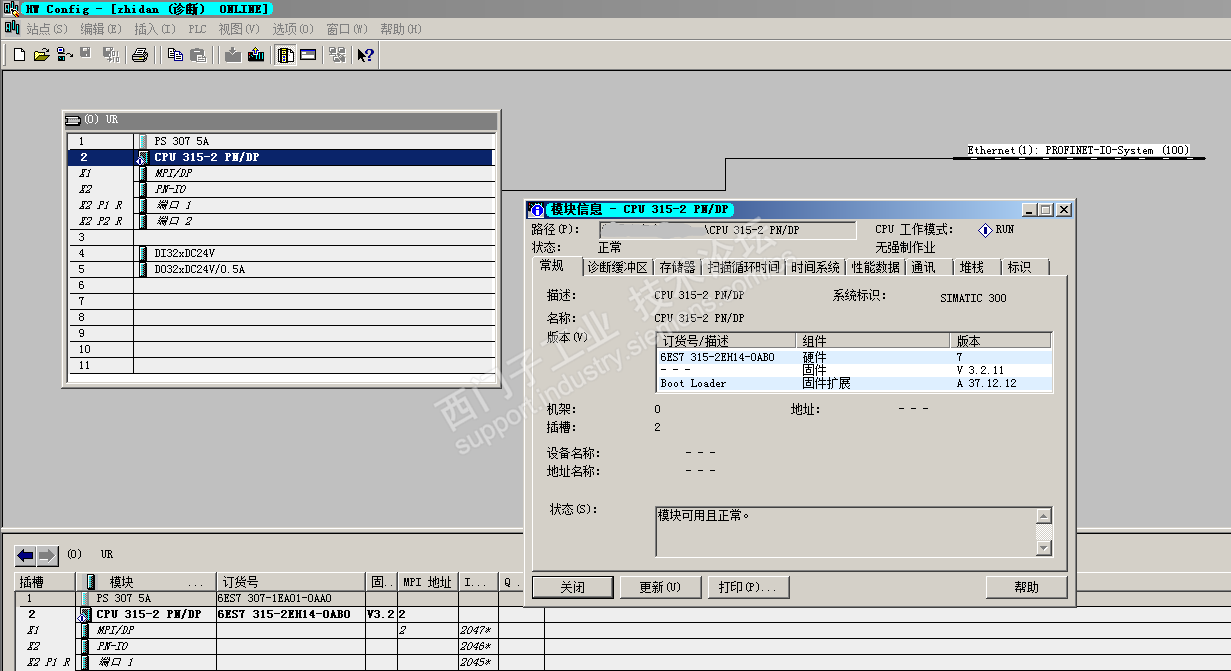Click the 打印(P)... button

click(x=748, y=587)
